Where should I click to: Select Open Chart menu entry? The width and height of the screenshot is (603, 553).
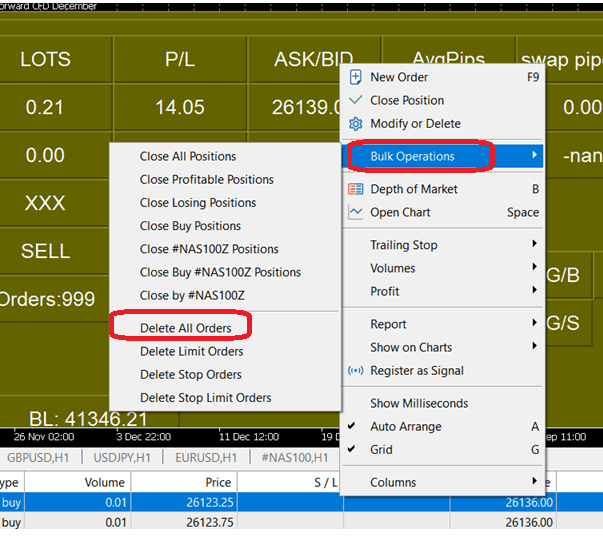[x=443, y=212]
